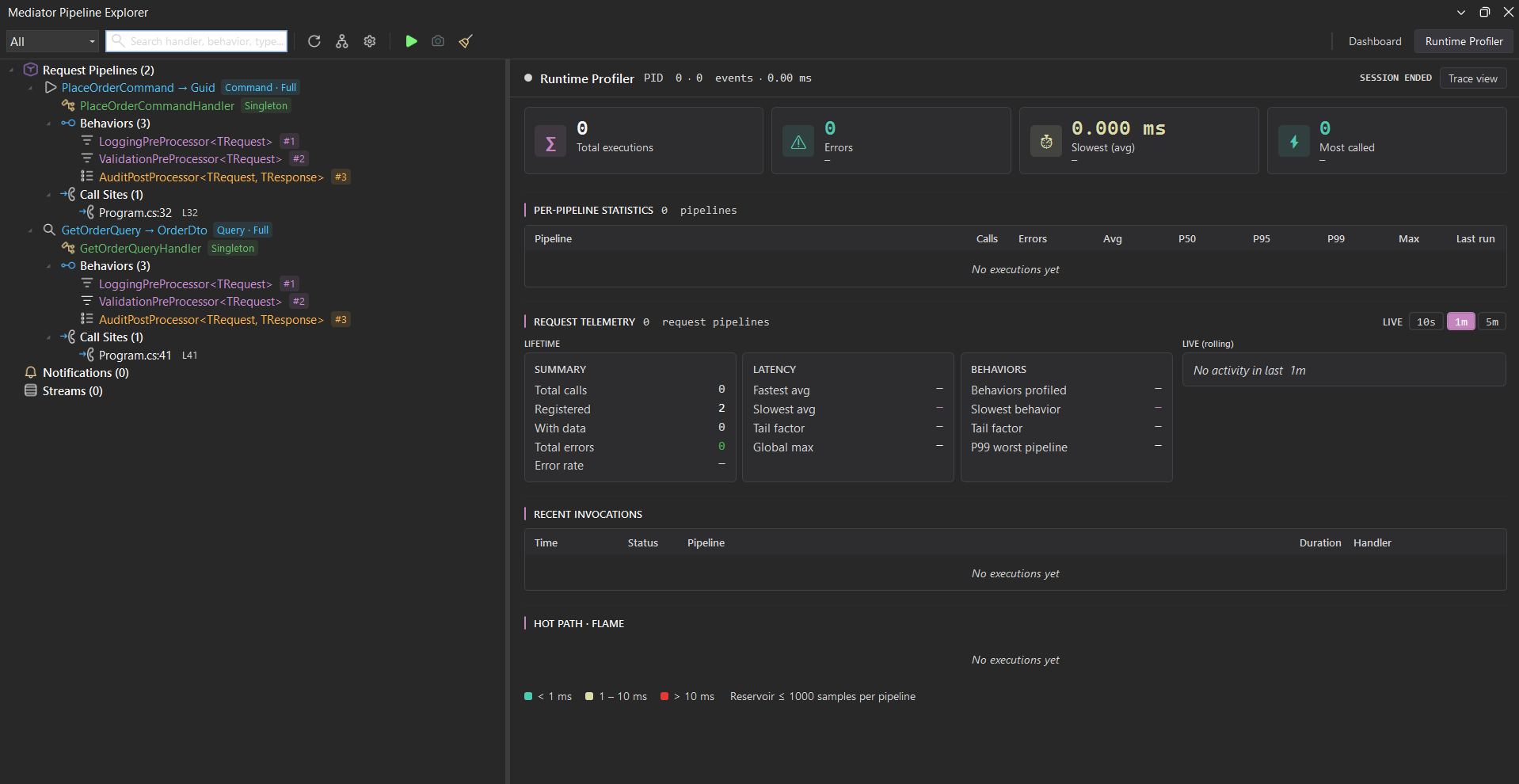Switch to the Runtime Profiler tab
The image size is (1519, 784).
pyautogui.click(x=1464, y=41)
